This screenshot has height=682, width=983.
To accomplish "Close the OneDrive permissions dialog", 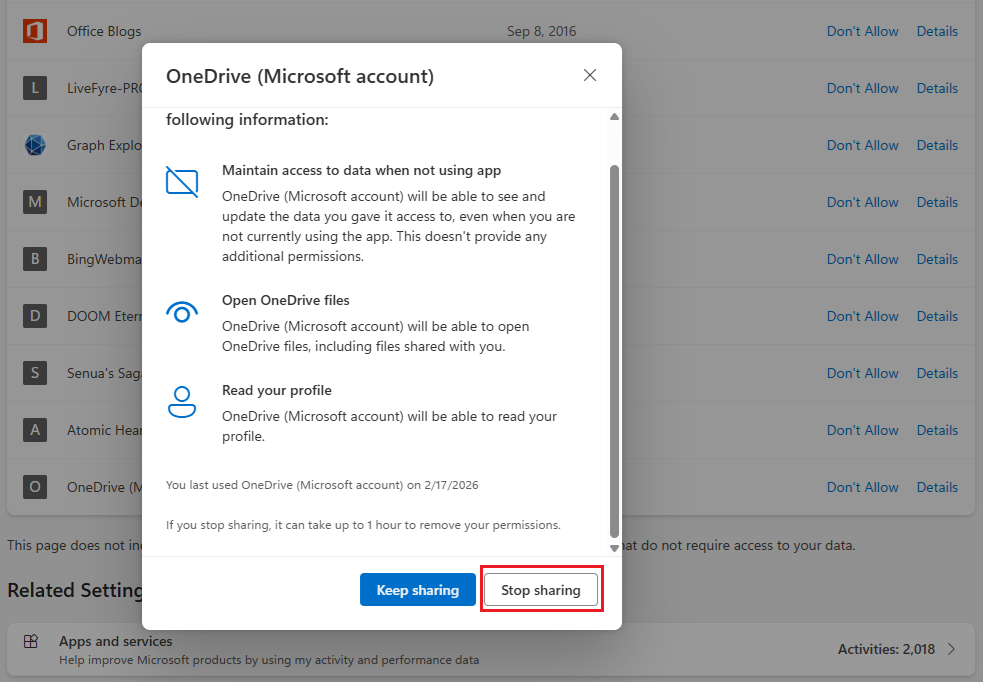I will pyautogui.click(x=590, y=76).
